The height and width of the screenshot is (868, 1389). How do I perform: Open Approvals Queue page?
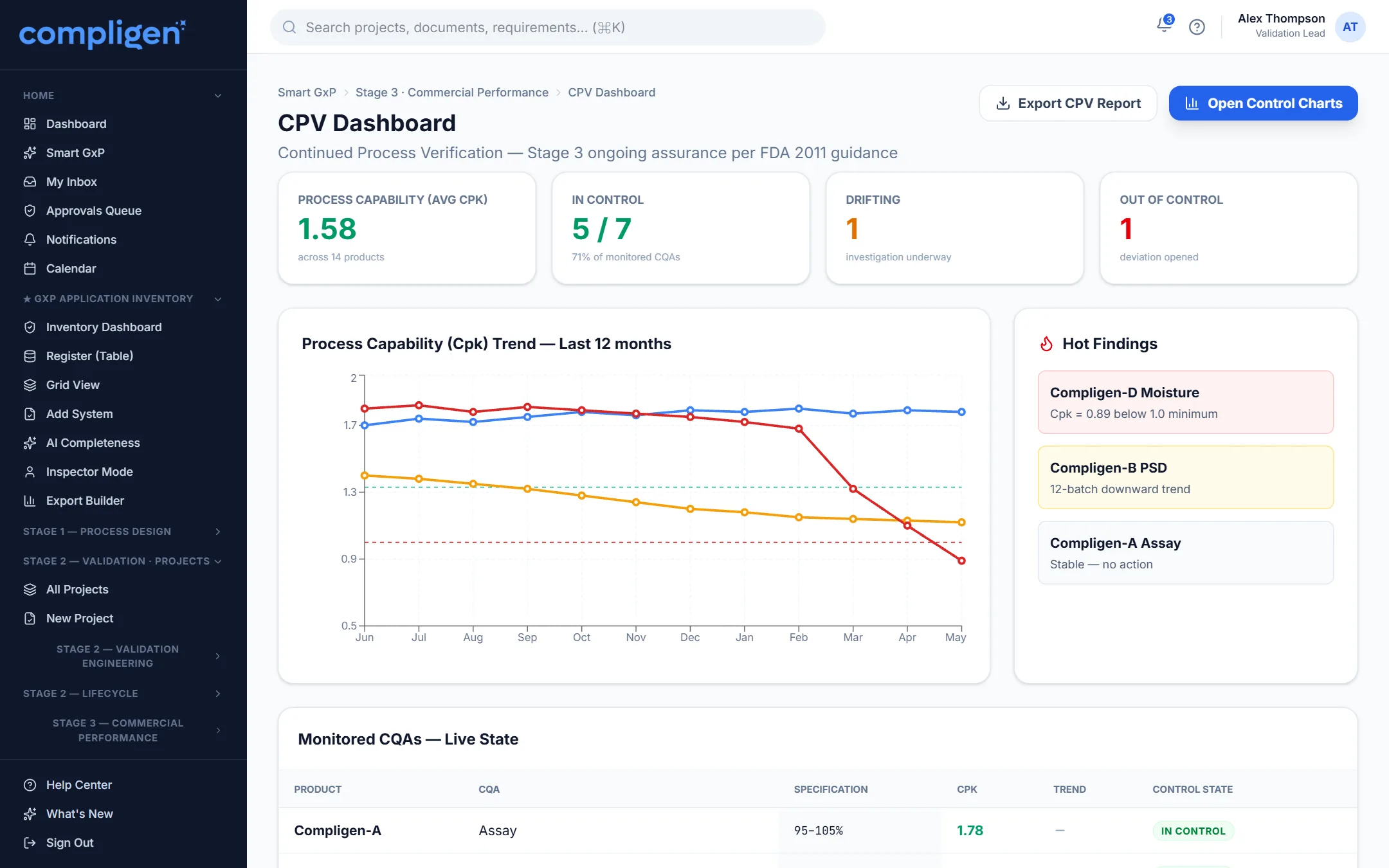point(123,210)
